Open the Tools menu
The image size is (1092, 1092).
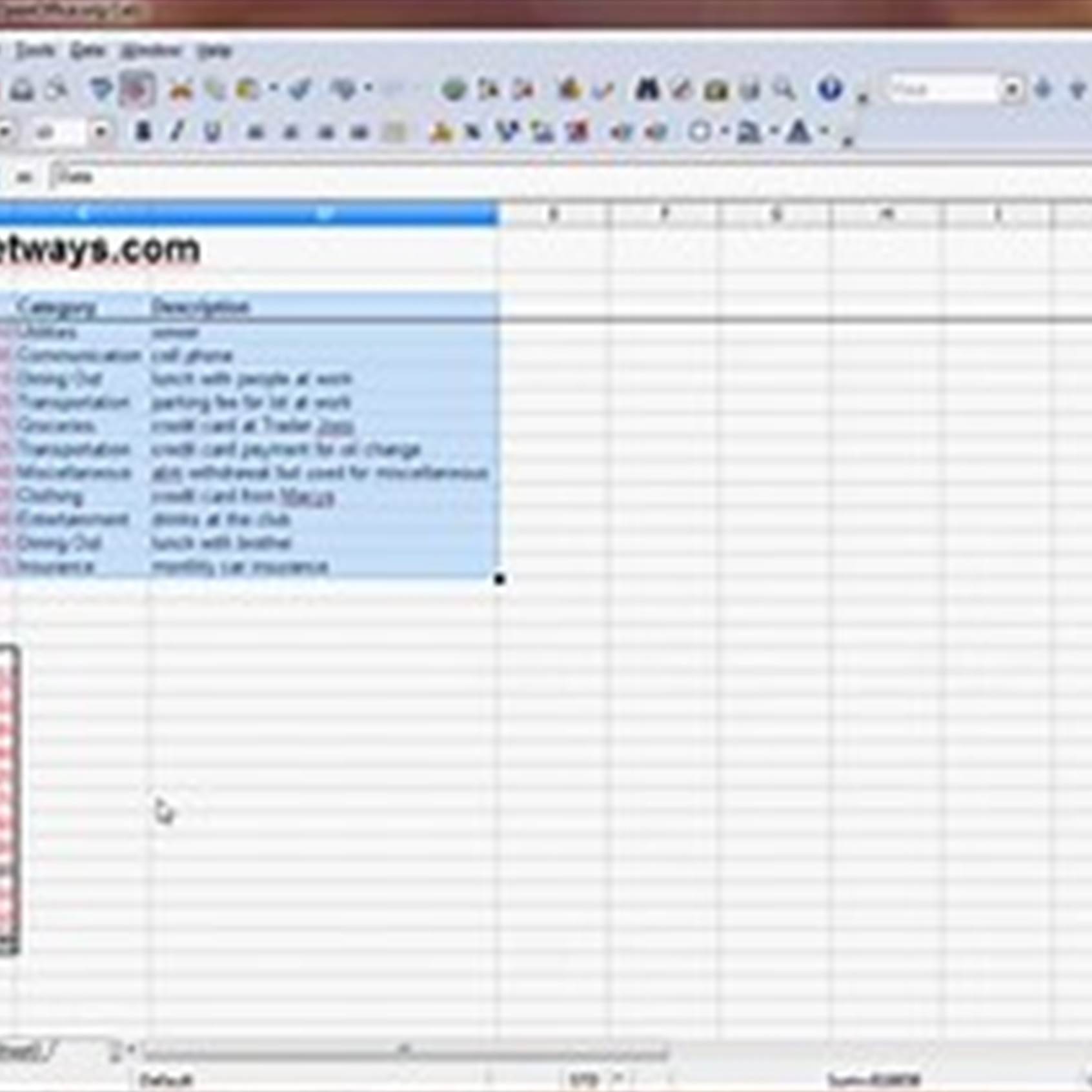(35, 50)
